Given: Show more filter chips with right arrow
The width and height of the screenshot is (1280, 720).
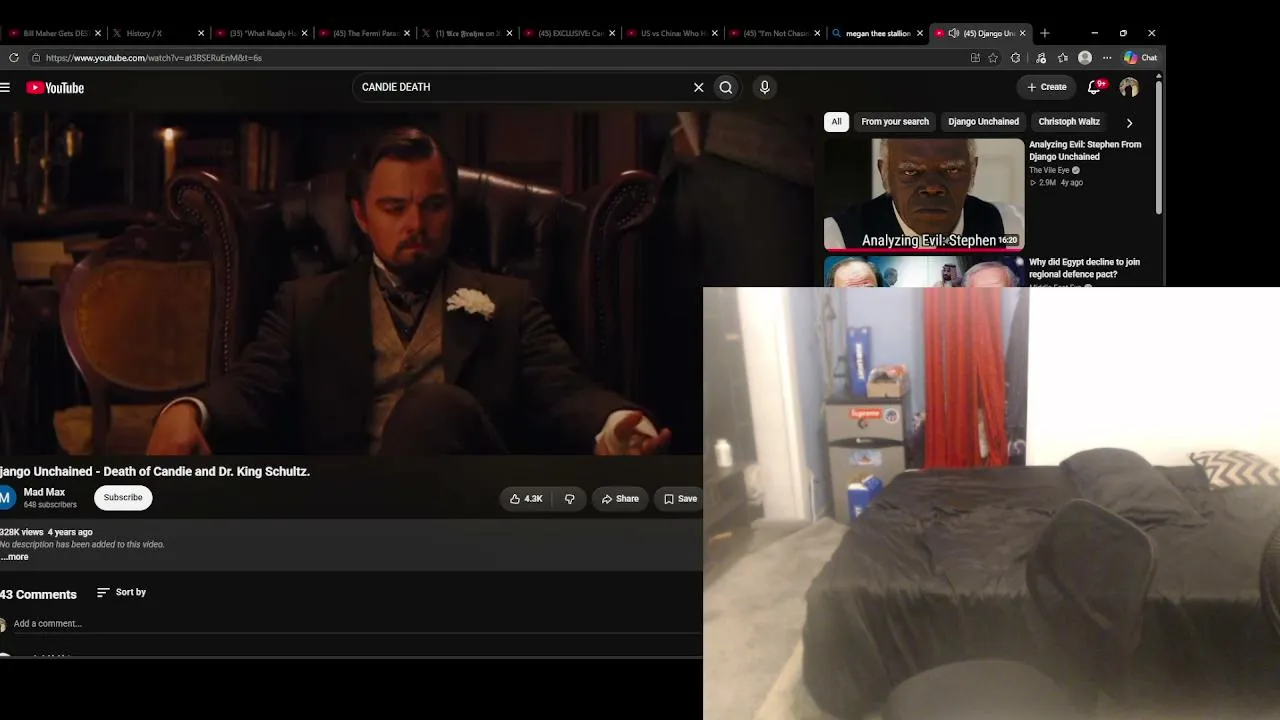Looking at the screenshot, I should (1129, 123).
